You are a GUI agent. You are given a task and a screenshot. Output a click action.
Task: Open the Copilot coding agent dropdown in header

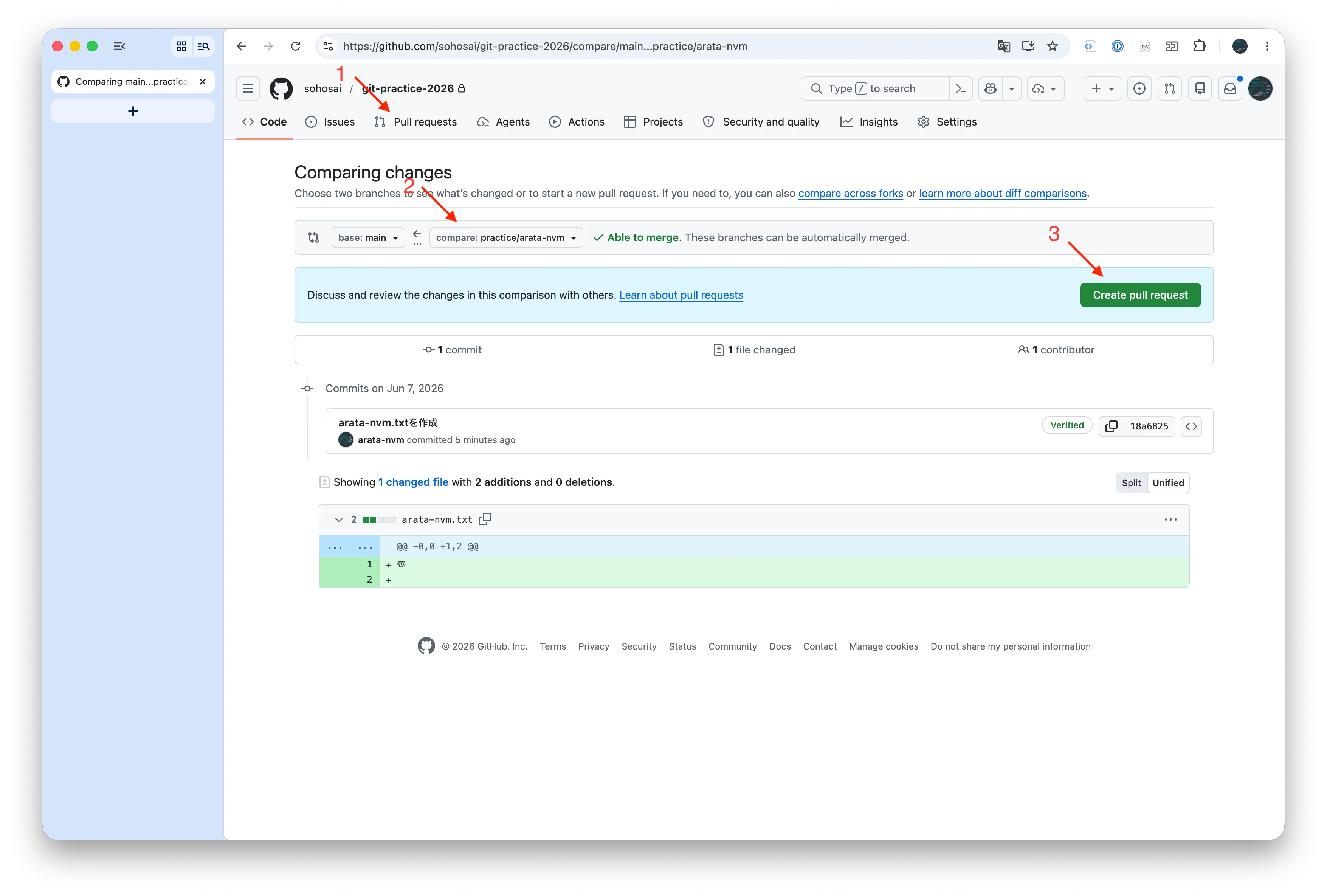click(x=1045, y=88)
